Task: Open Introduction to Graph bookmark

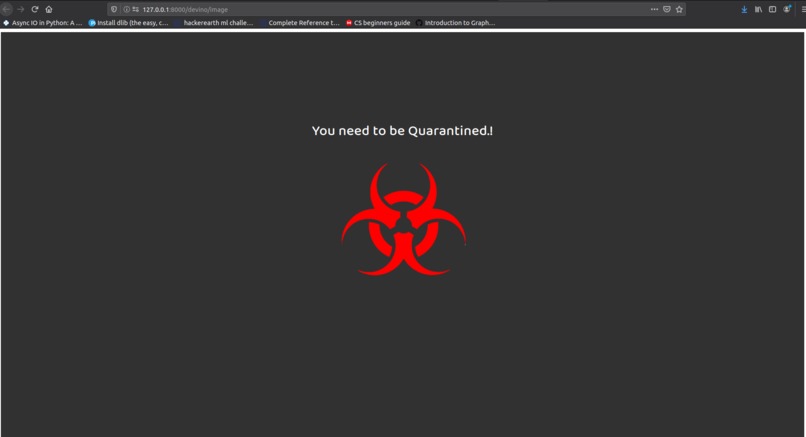Action: coord(455,23)
